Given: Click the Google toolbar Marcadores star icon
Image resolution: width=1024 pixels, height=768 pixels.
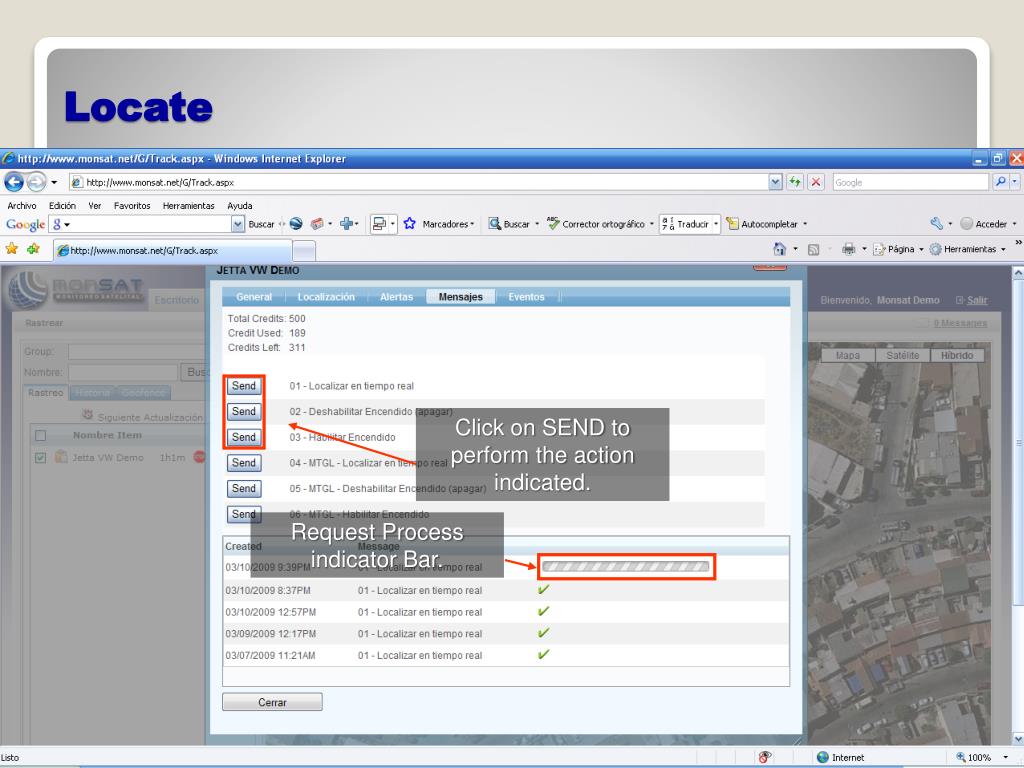Looking at the screenshot, I should point(409,224).
